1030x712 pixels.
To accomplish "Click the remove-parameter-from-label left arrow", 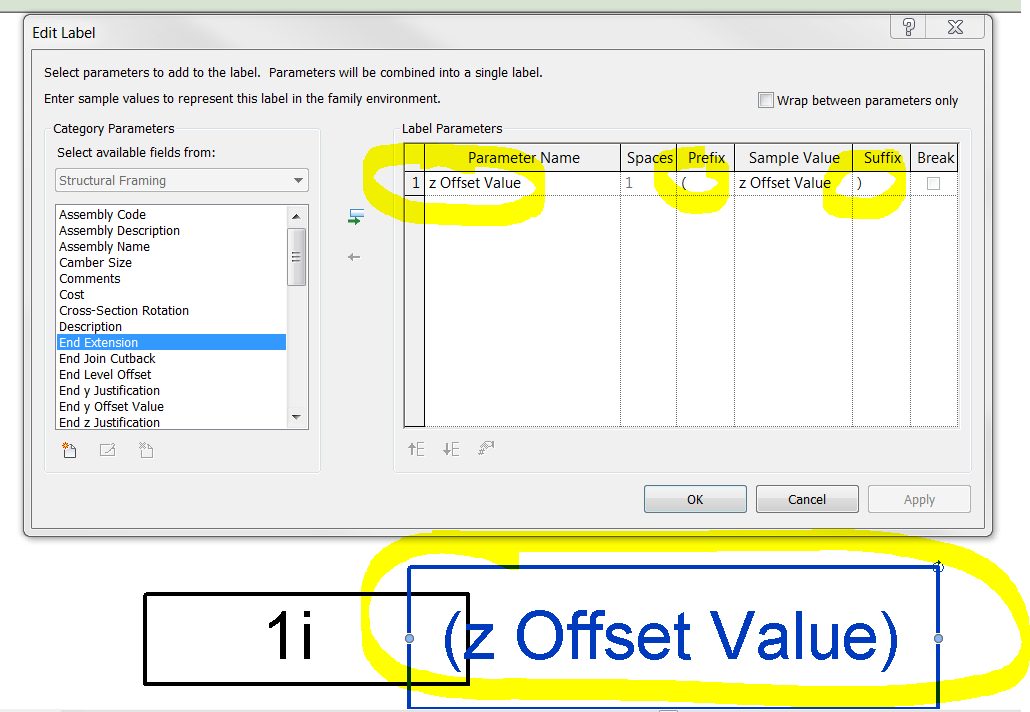I will [353, 257].
